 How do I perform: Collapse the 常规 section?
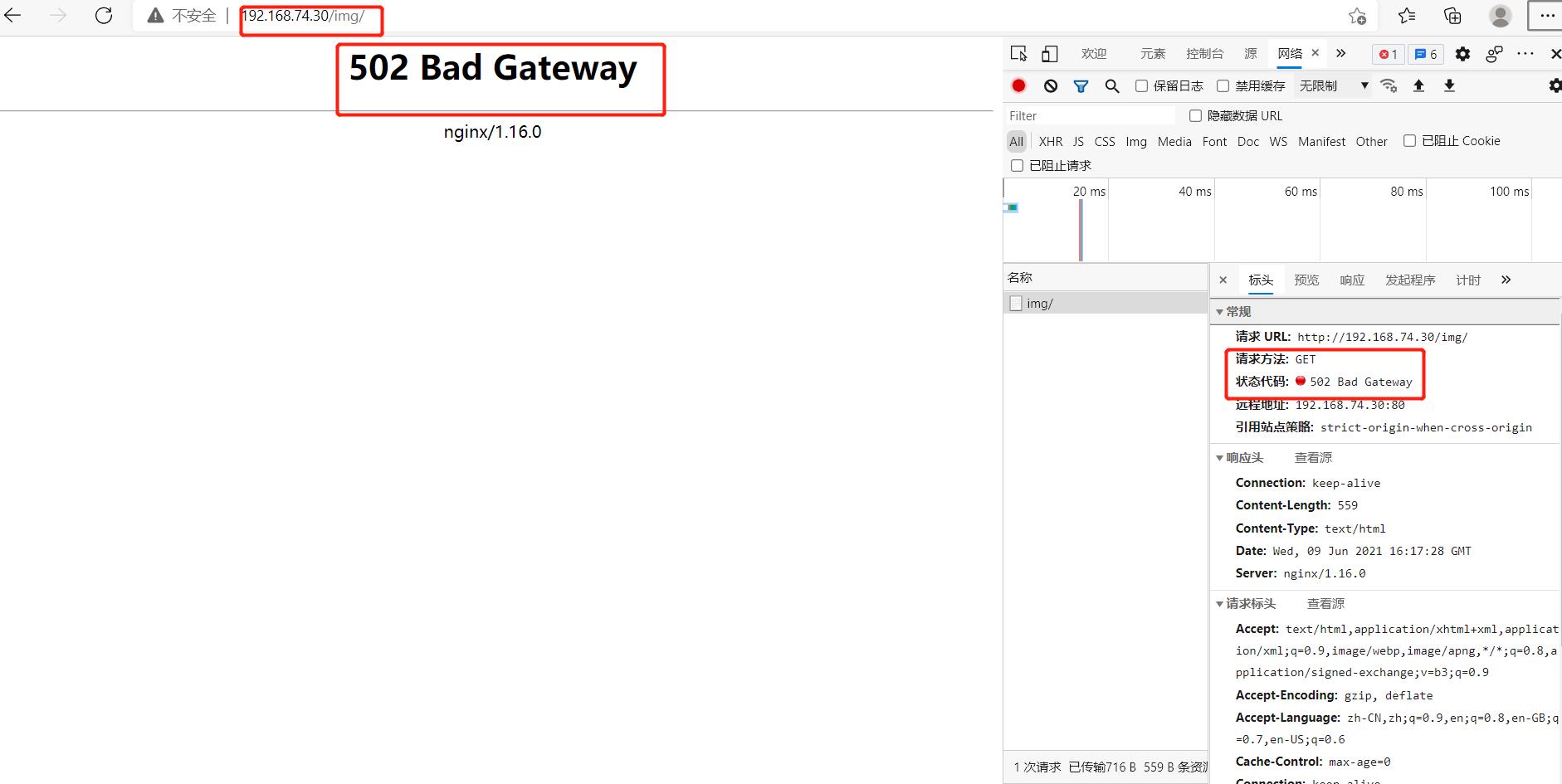(x=1219, y=312)
